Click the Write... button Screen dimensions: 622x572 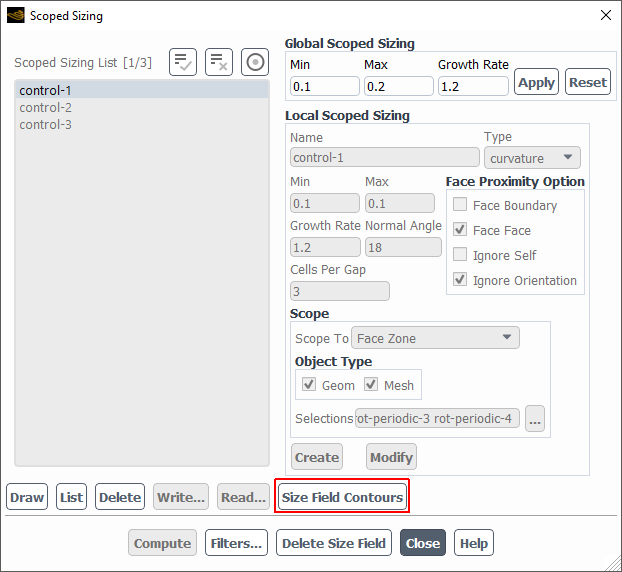181,497
